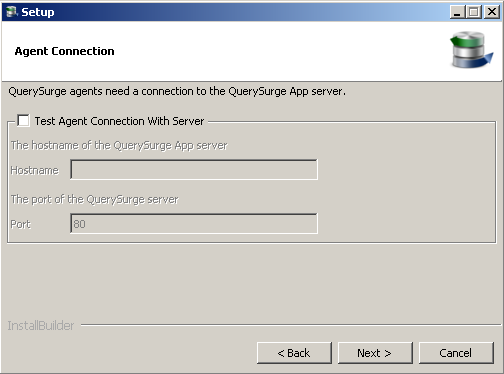Screen dimensions: 504x374
Task: Click the 'Test Agent Connection With Server' label
Action: [x=119, y=121]
